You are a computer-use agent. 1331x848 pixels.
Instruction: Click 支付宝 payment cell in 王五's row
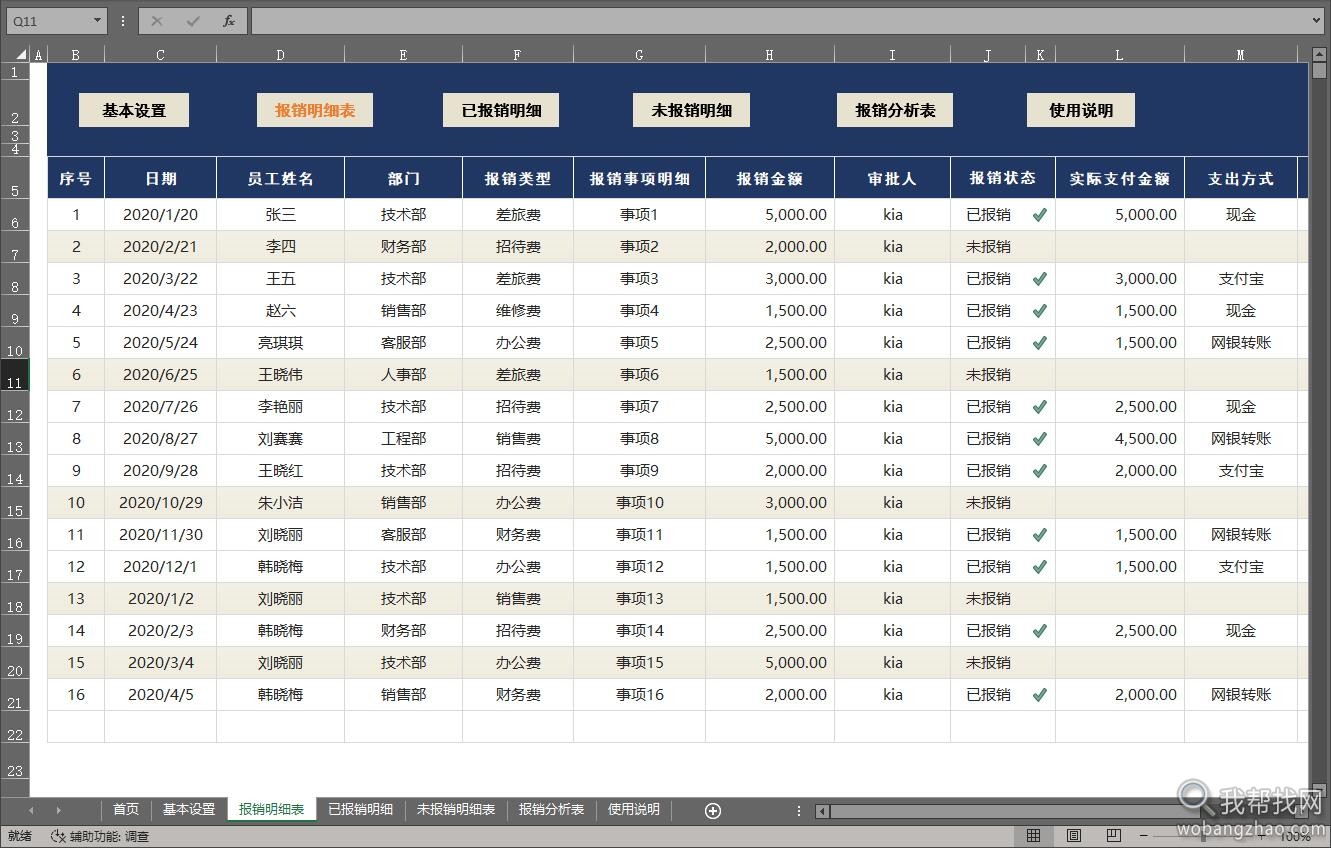tap(1240, 278)
